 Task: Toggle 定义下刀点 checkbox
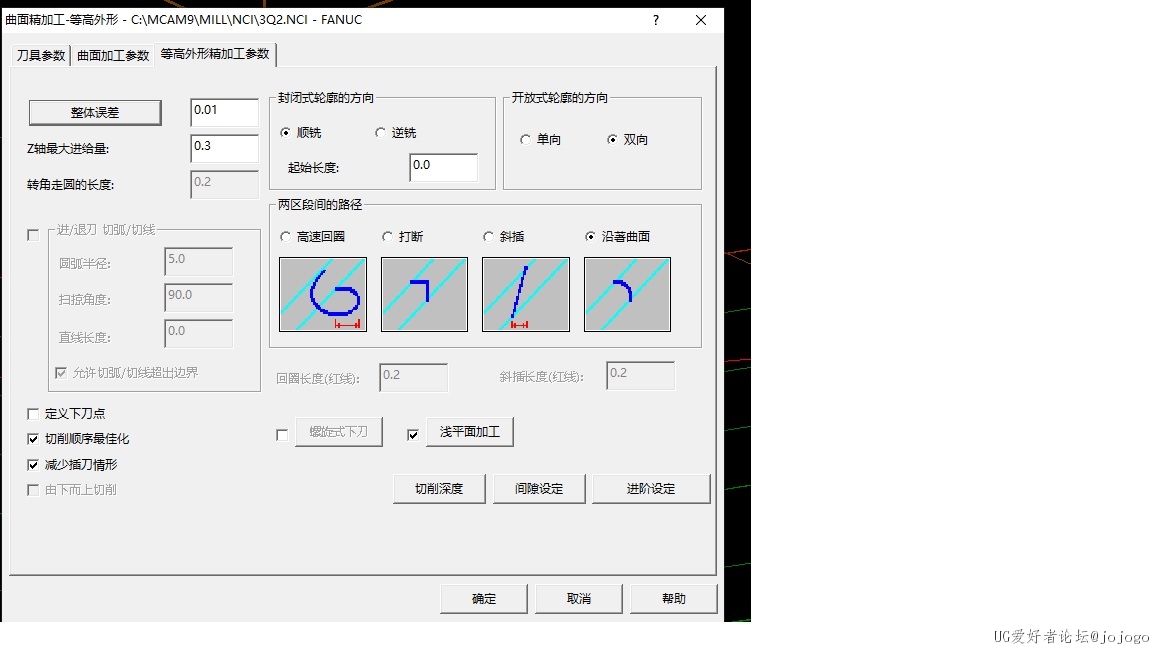(33, 414)
